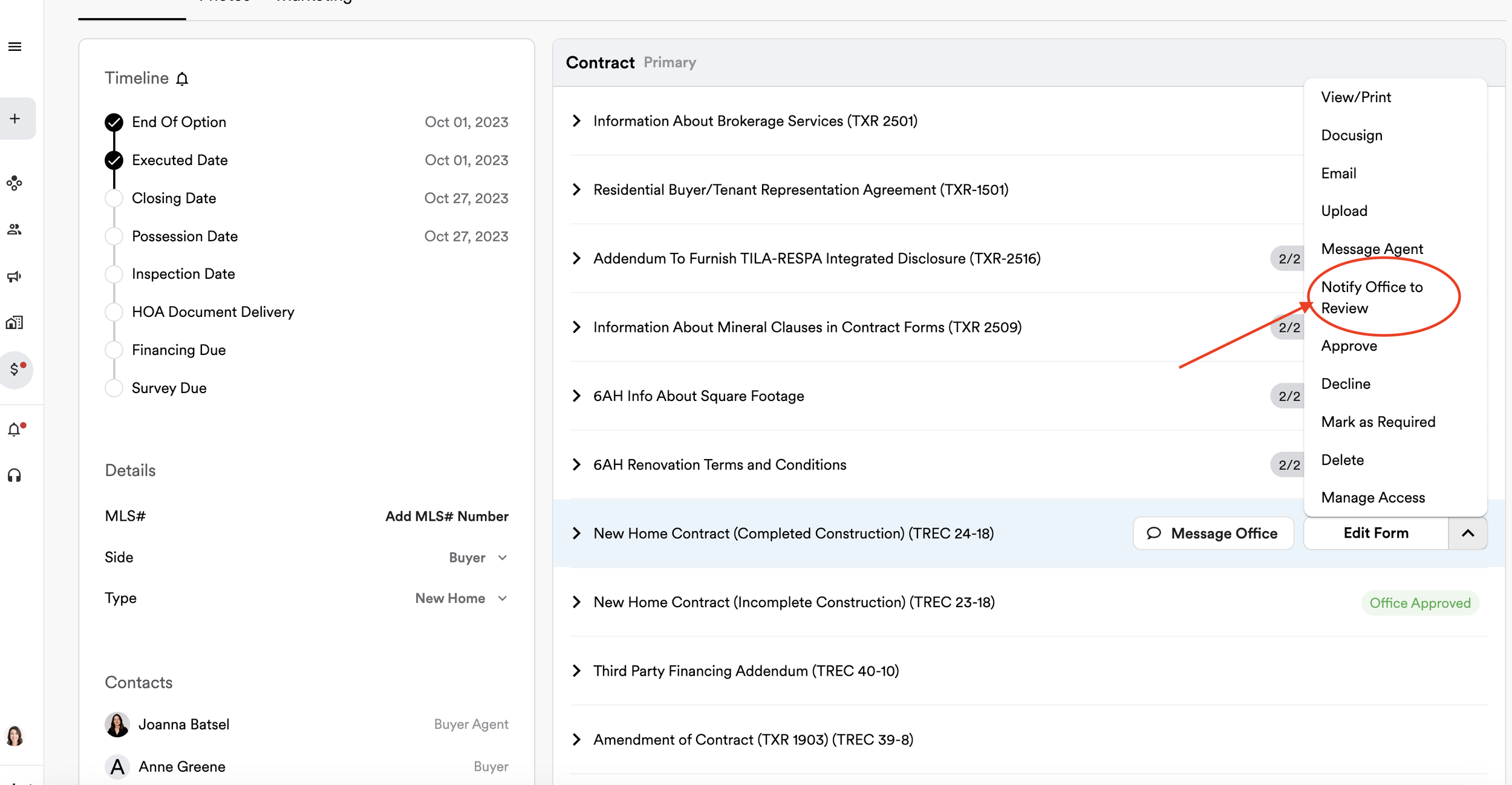
Task: Open the properties building icon
Action: (15, 323)
